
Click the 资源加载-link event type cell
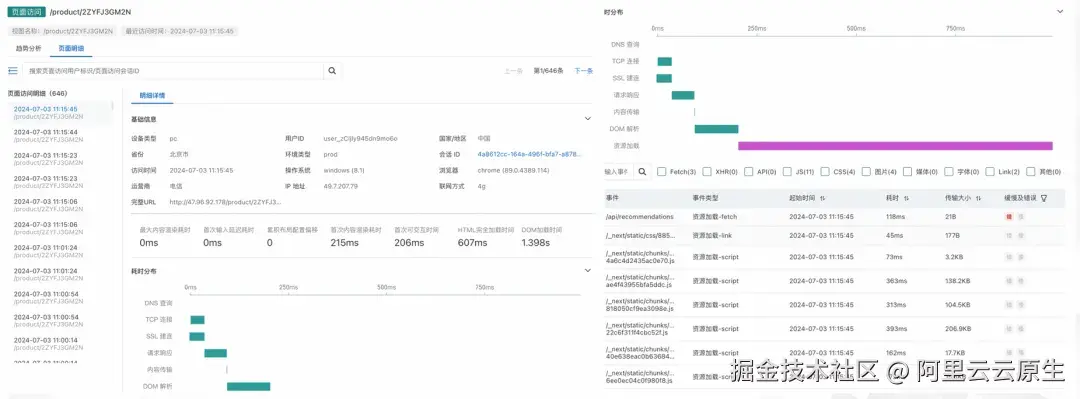[x=713, y=235]
